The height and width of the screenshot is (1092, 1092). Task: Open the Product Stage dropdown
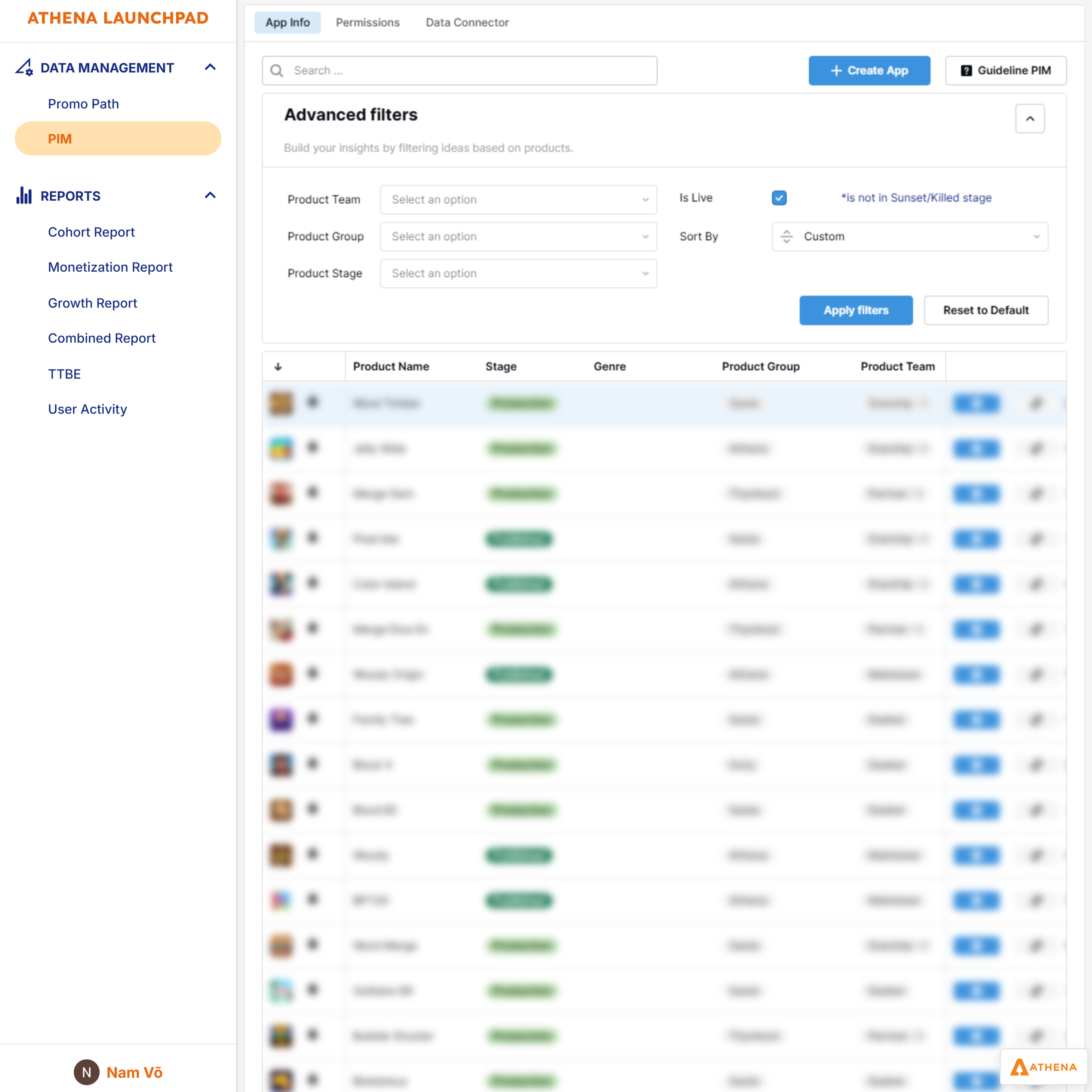point(518,273)
